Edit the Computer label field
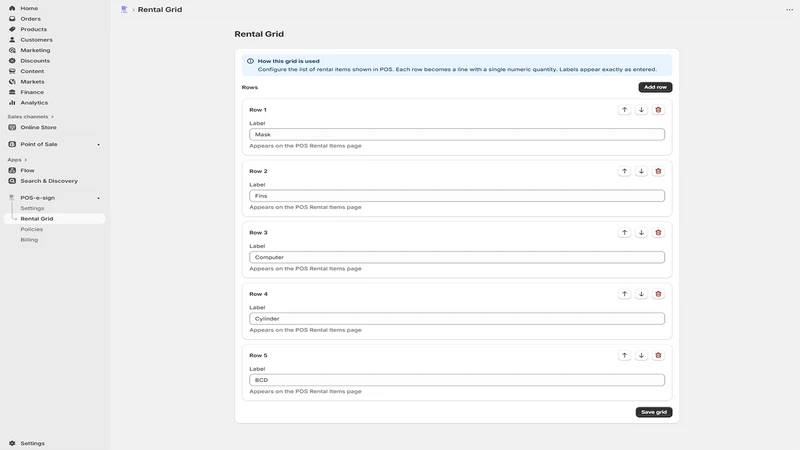Image resolution: width=800 pixels, height=450 pixels. (x=457, y=257)
